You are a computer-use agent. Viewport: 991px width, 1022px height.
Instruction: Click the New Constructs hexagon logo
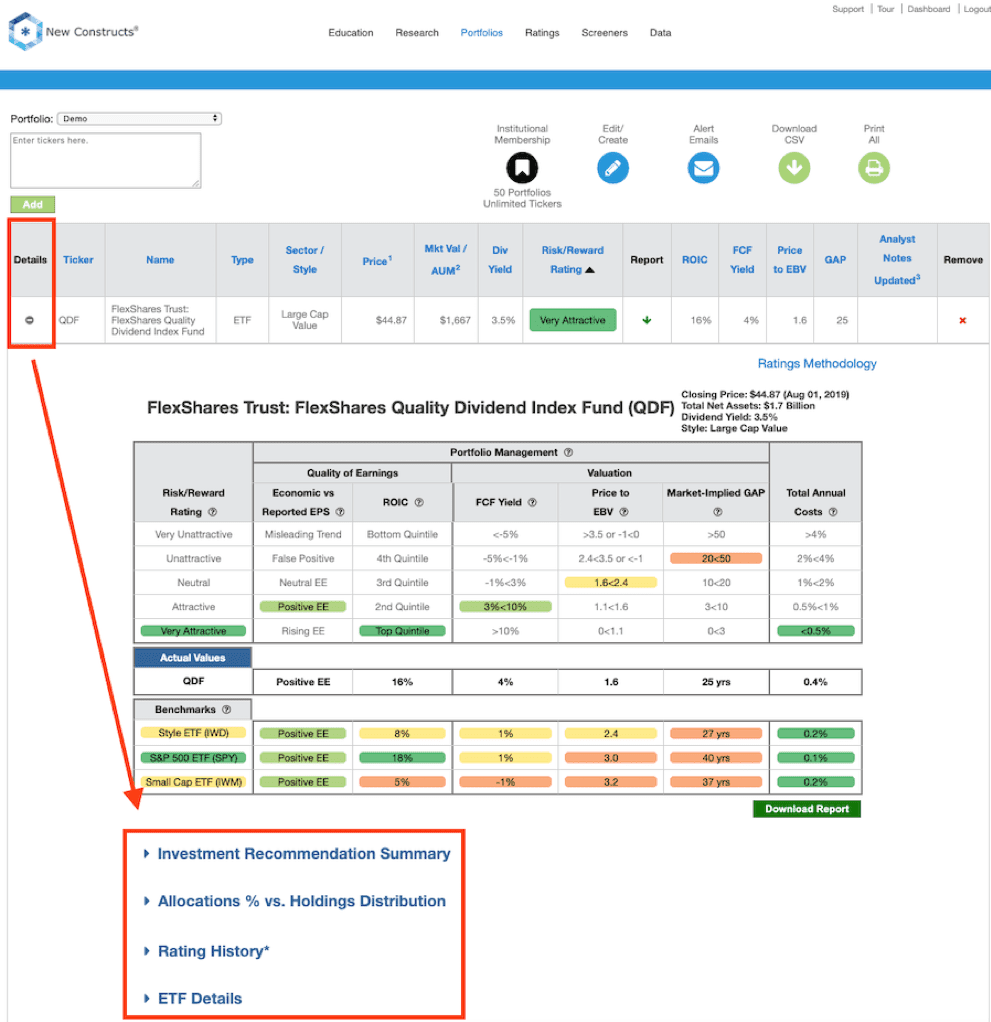25,31
